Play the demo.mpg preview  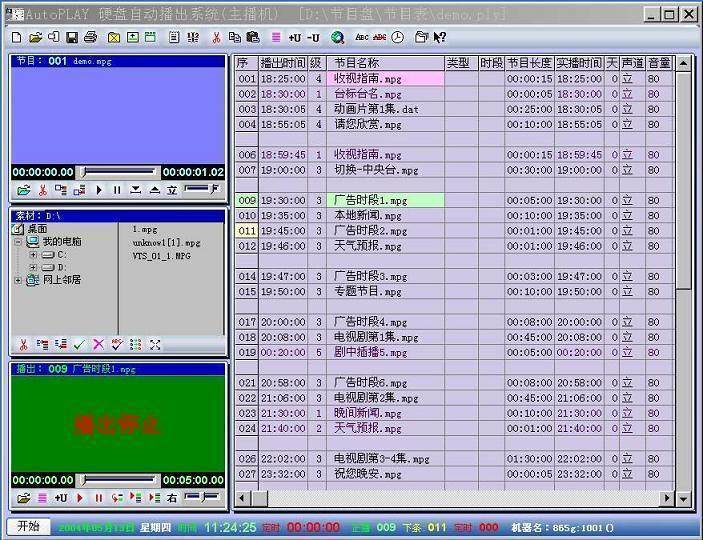tap(99, 190)
